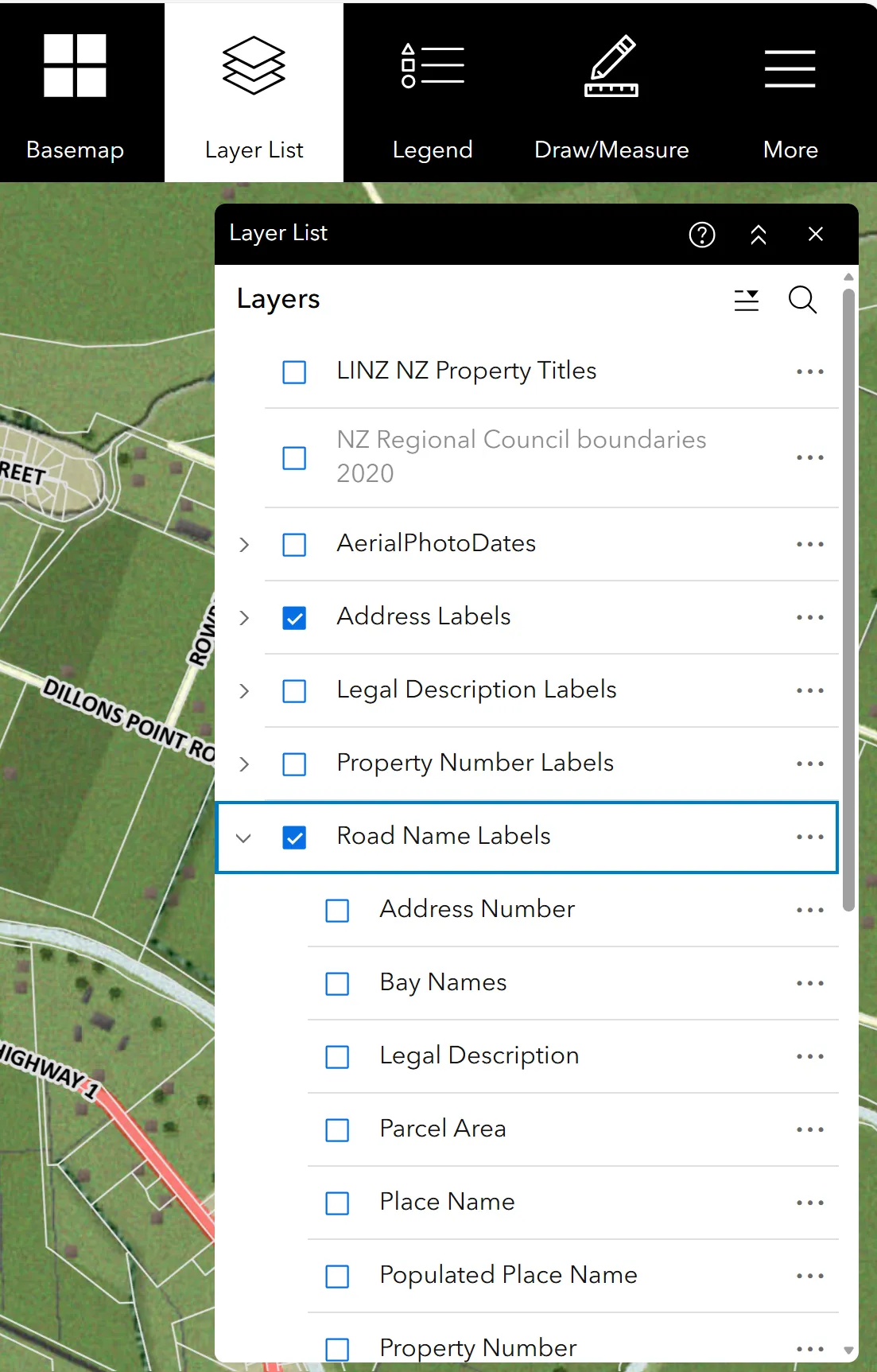Open options menu for LINZ NZ Property Titles

[x=810, y=371]
